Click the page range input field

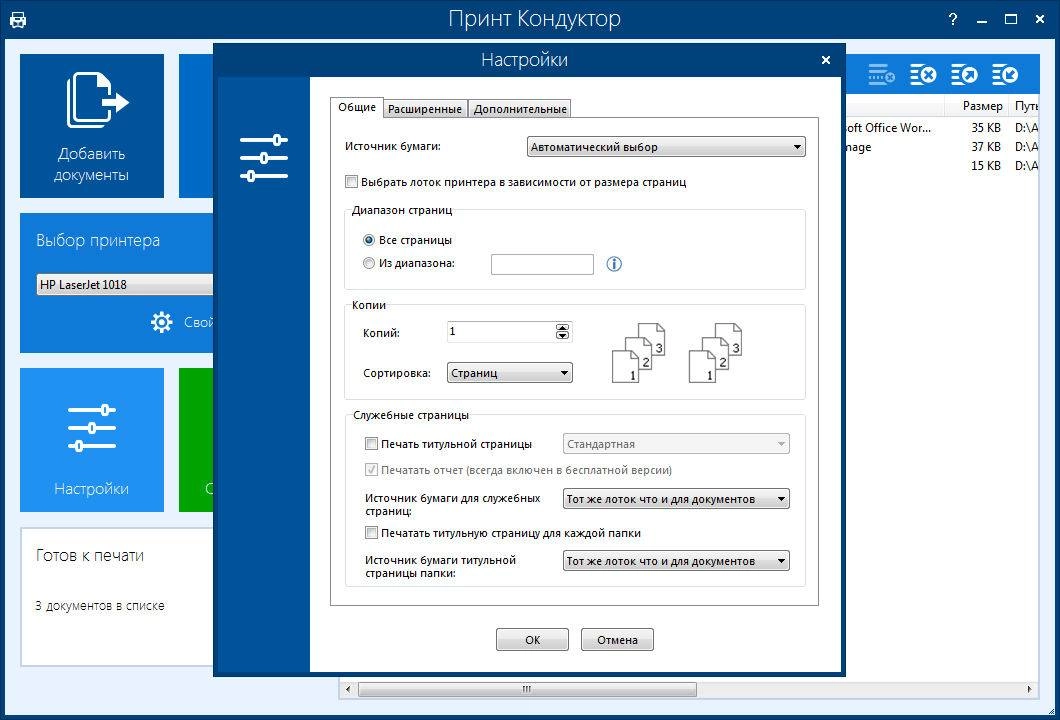[542, 264]
